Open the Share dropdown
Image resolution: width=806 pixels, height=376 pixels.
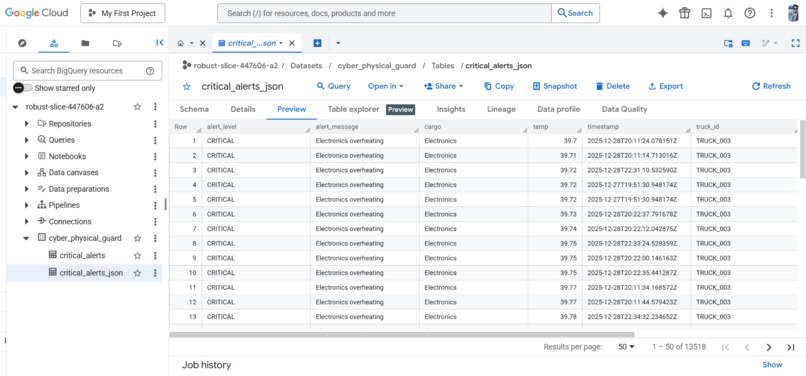[x=443, y=86]
